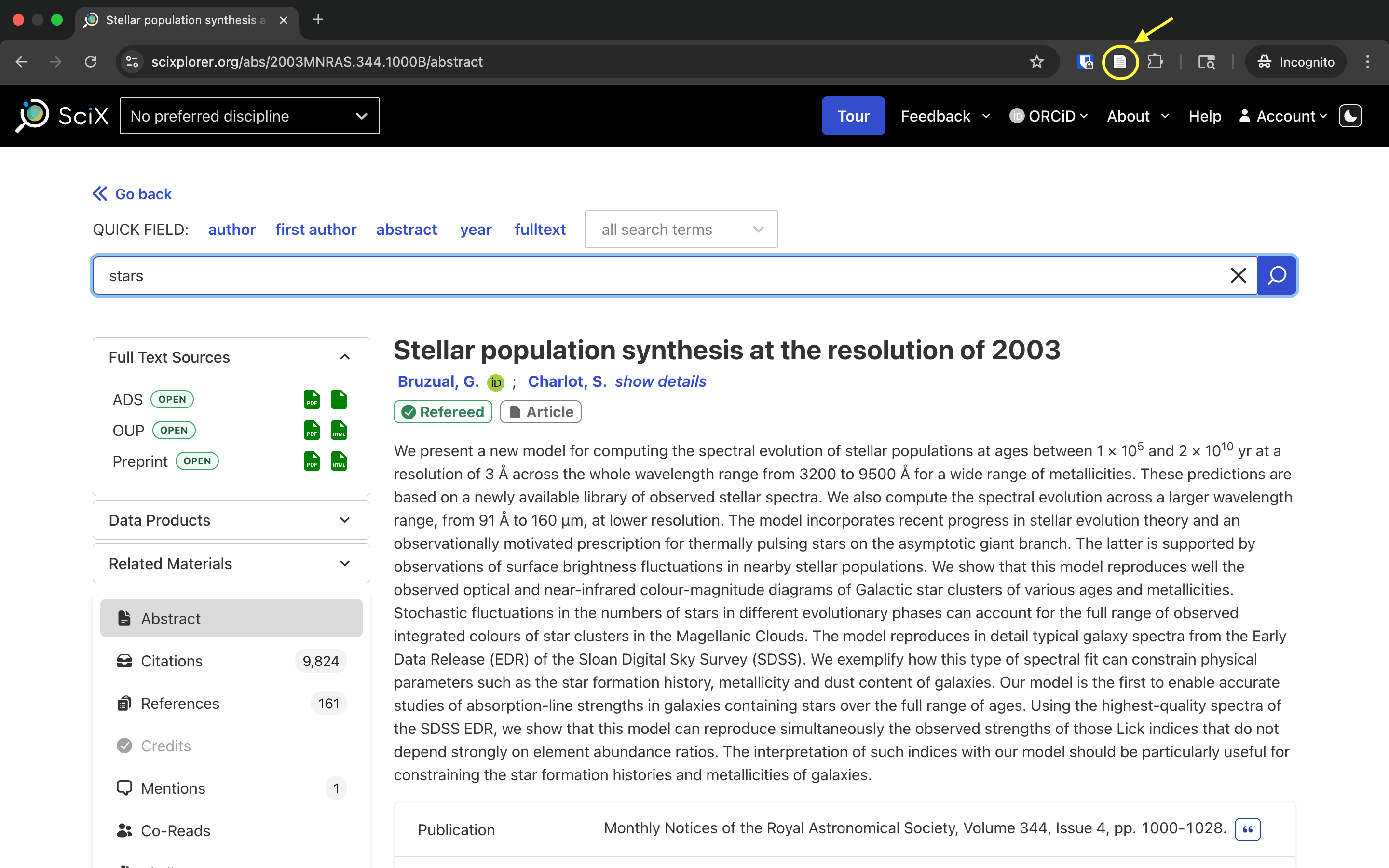Open the ORCiD menu
1389x868 pixels.
click(1049, 116)
